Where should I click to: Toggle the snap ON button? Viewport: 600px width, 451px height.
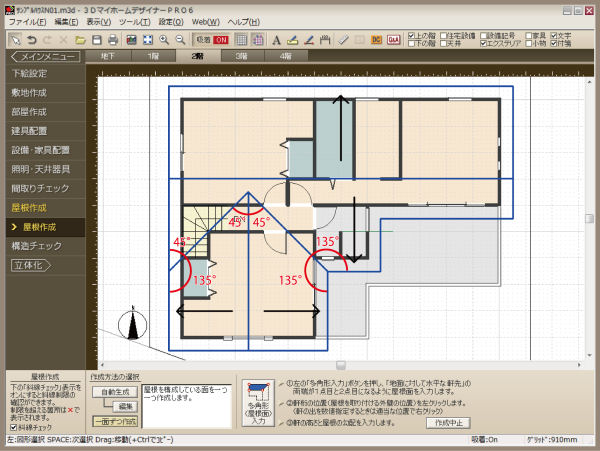(x=212, y=39)
